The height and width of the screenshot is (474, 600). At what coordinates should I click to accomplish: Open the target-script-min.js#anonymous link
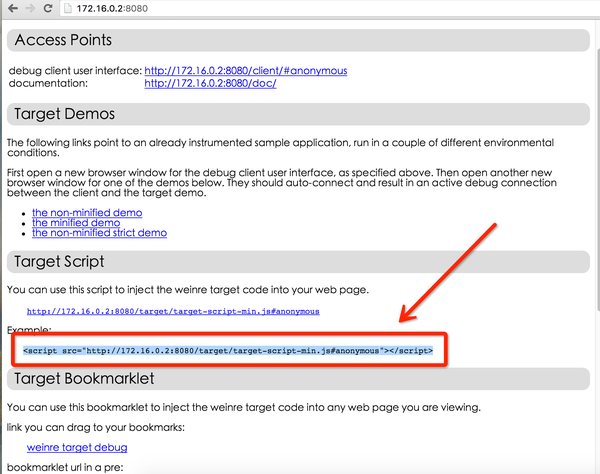click(x=173, y=311)
